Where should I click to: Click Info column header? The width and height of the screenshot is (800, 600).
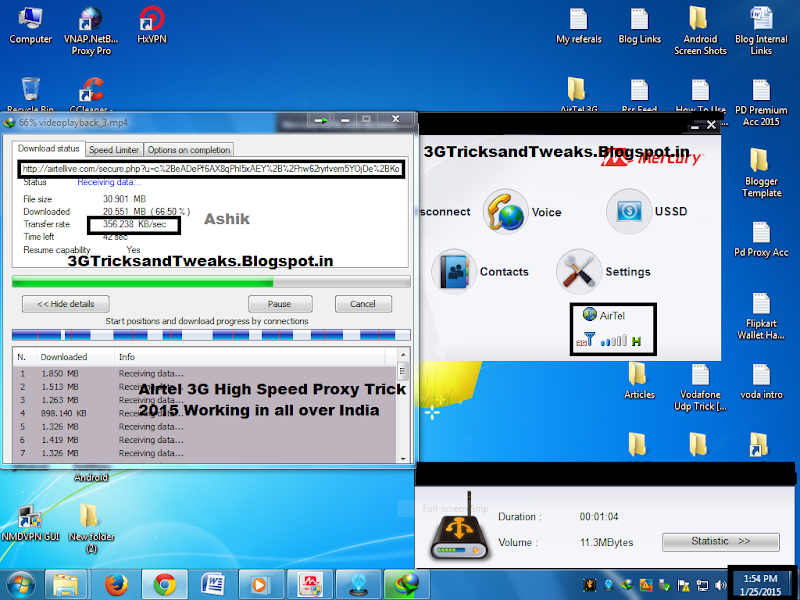coord(250,357)
